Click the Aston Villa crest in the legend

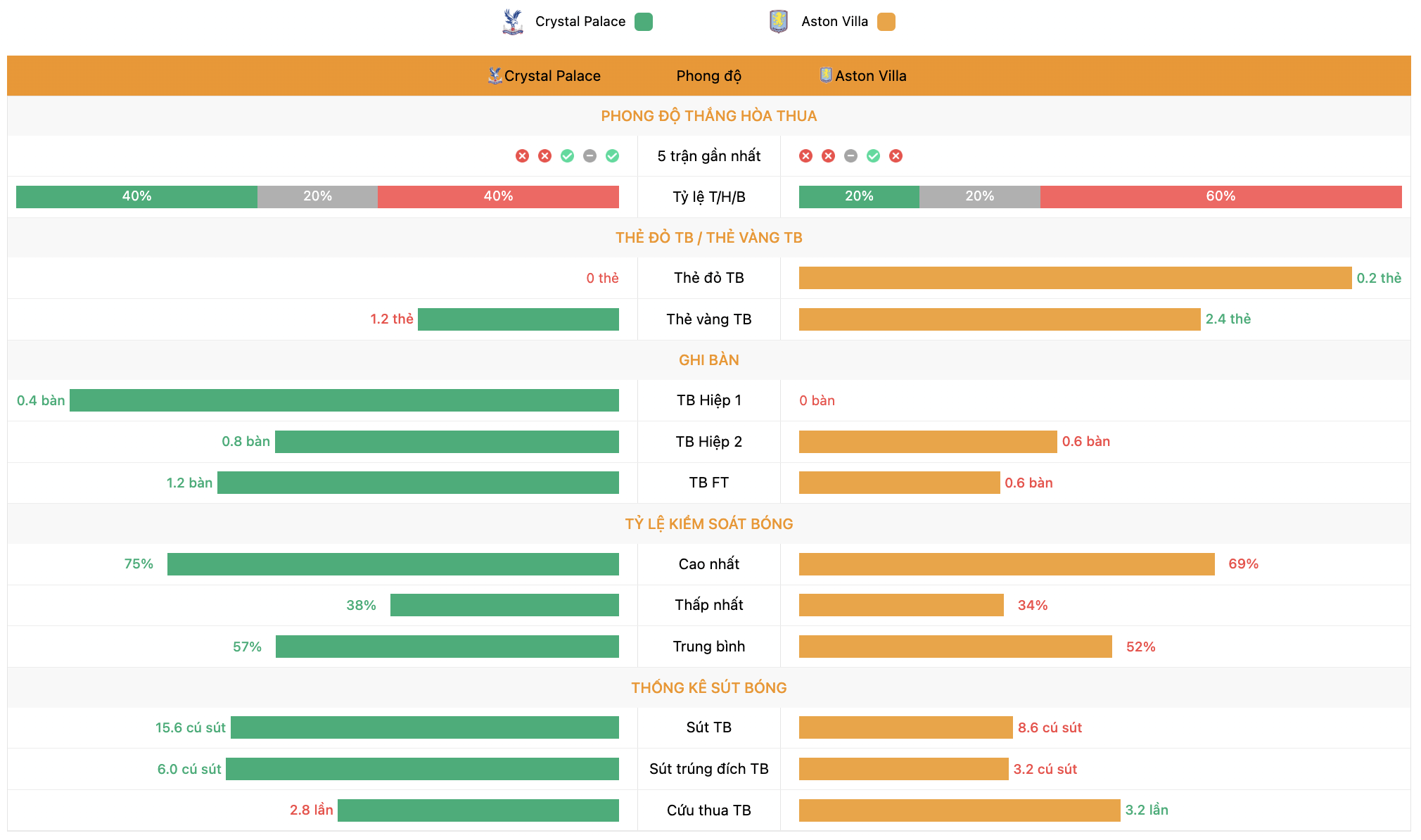pos(778,22)
